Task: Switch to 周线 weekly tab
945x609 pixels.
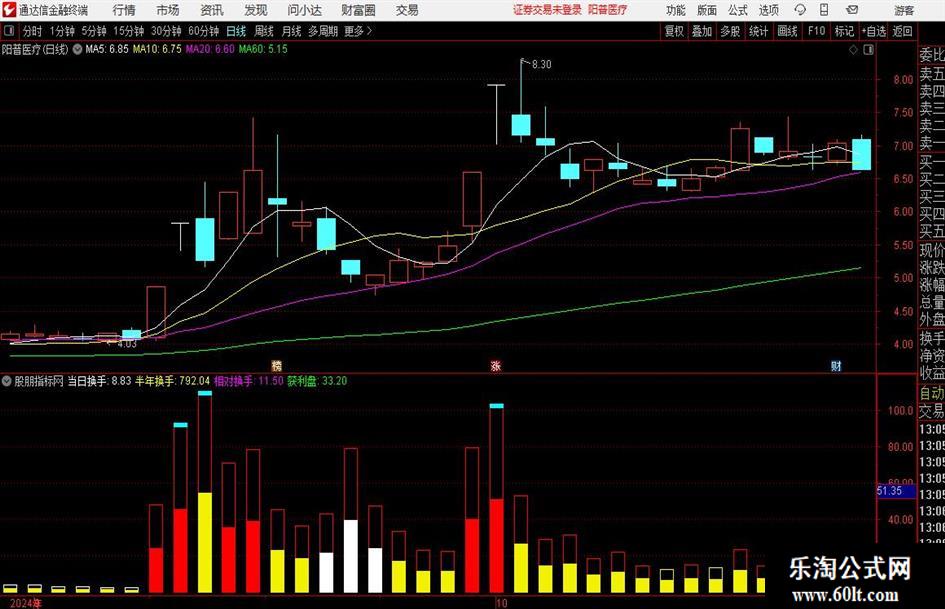Action: click(263, 31)
